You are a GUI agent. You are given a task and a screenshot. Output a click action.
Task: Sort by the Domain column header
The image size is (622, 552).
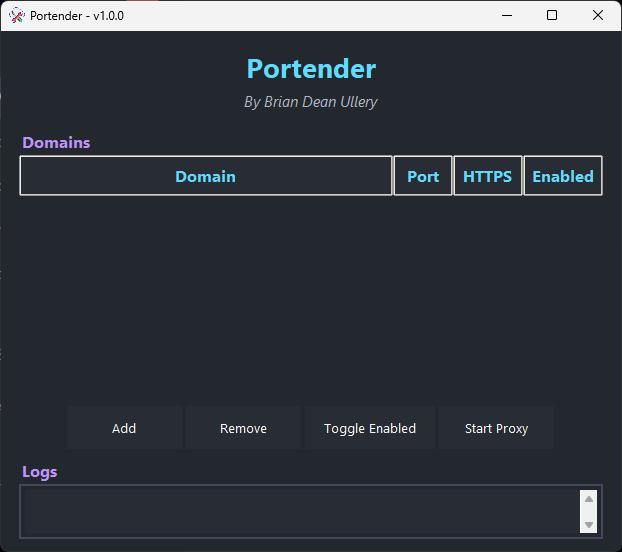205,176
